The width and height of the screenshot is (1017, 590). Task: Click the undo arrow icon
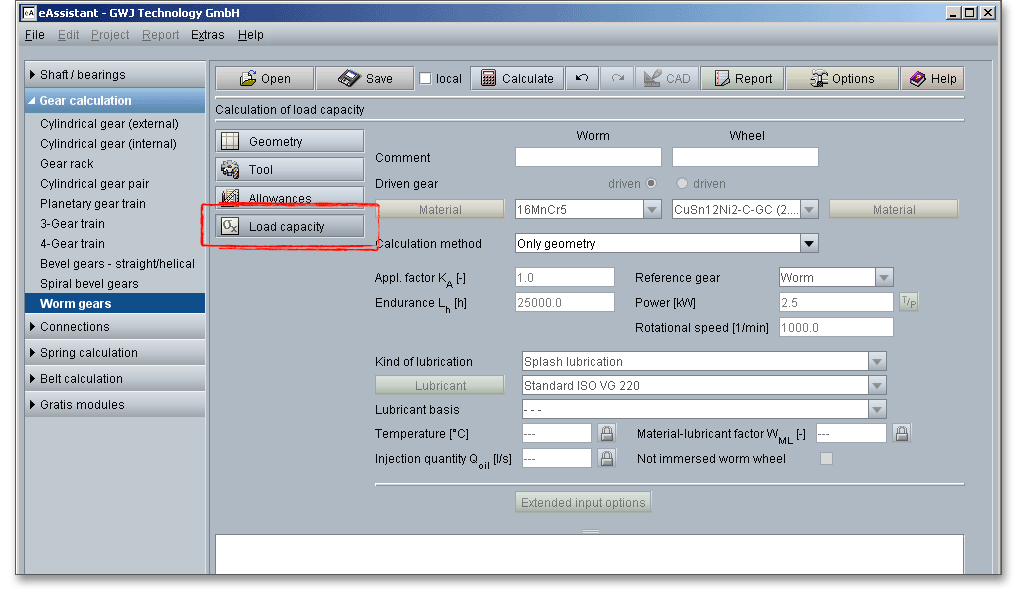point(581,79)
